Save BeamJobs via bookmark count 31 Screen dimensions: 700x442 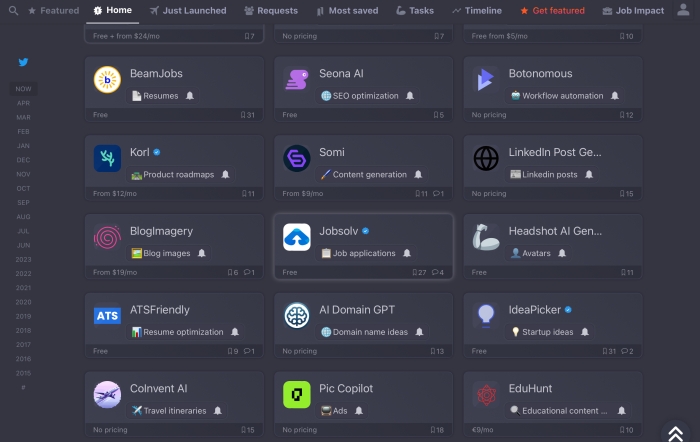pyautogui.click(x=247, y=115)
